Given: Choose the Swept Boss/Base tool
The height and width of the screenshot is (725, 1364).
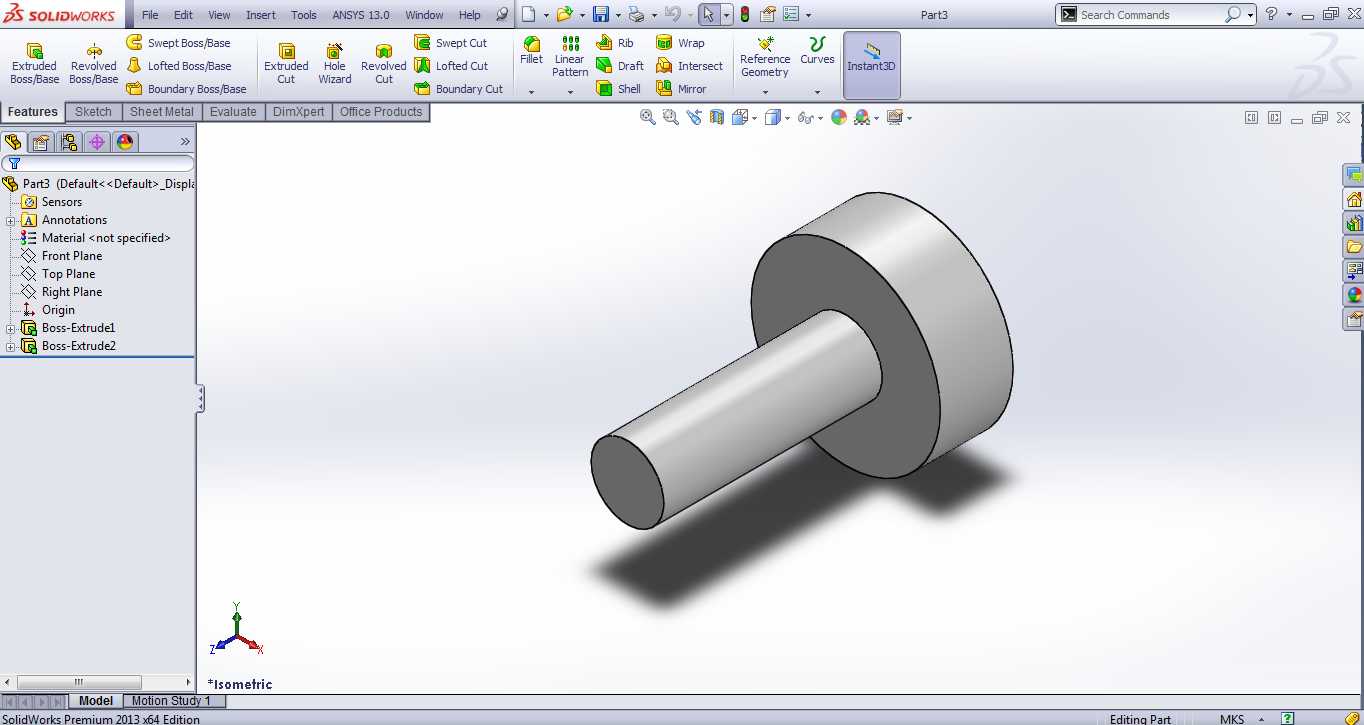Looking at the screenshot, I should tap(178, 43).
